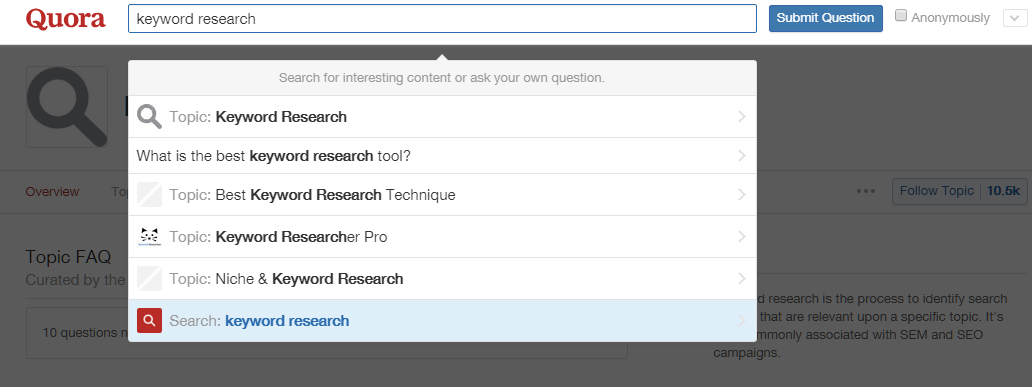
Task: Select Topic: Keyword Researcher Pro suggestion
Action: point(442,237)
